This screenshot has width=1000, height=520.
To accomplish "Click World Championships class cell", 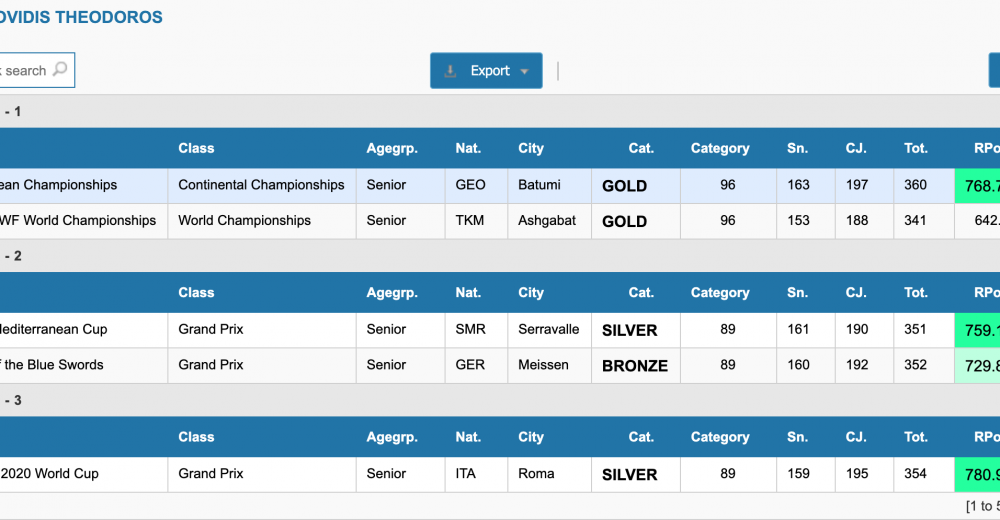I will (244, 221).
